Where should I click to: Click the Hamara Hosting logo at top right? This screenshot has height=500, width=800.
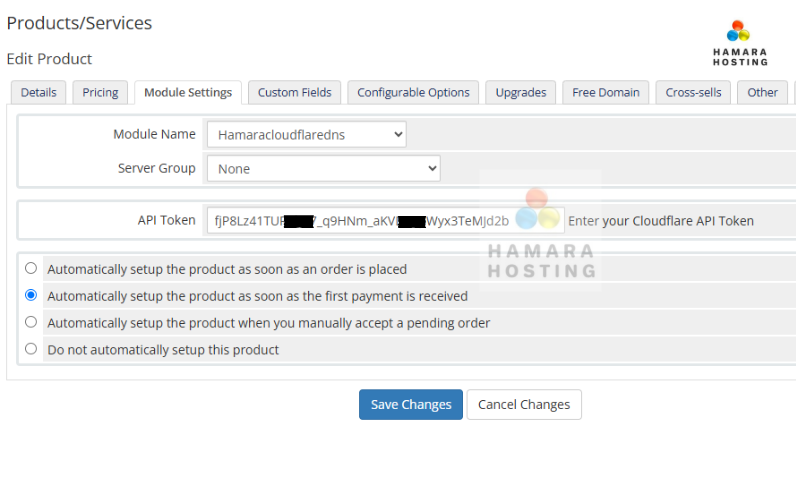pos(740,43)
